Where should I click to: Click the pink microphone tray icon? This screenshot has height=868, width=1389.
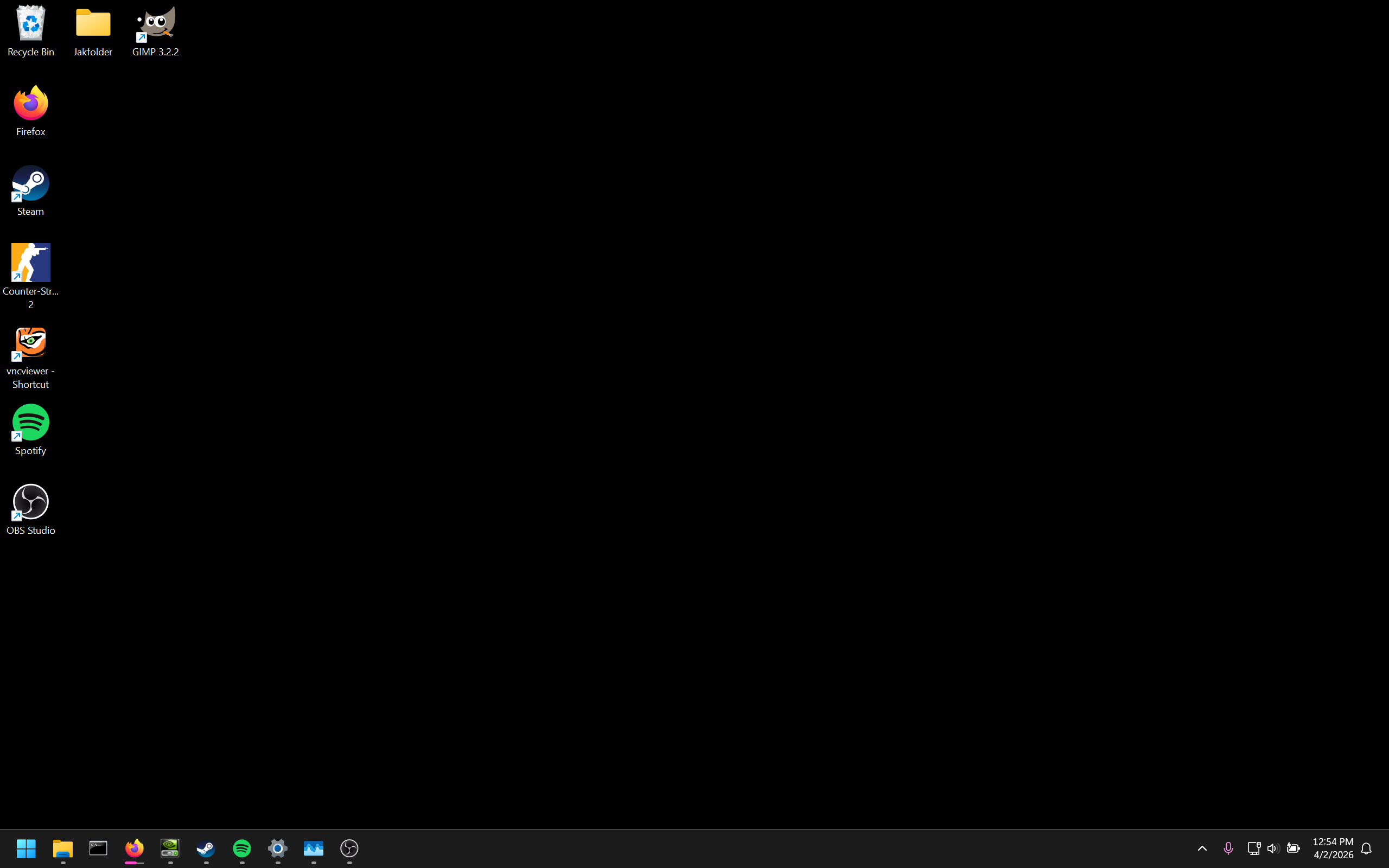pos(1228,848)
